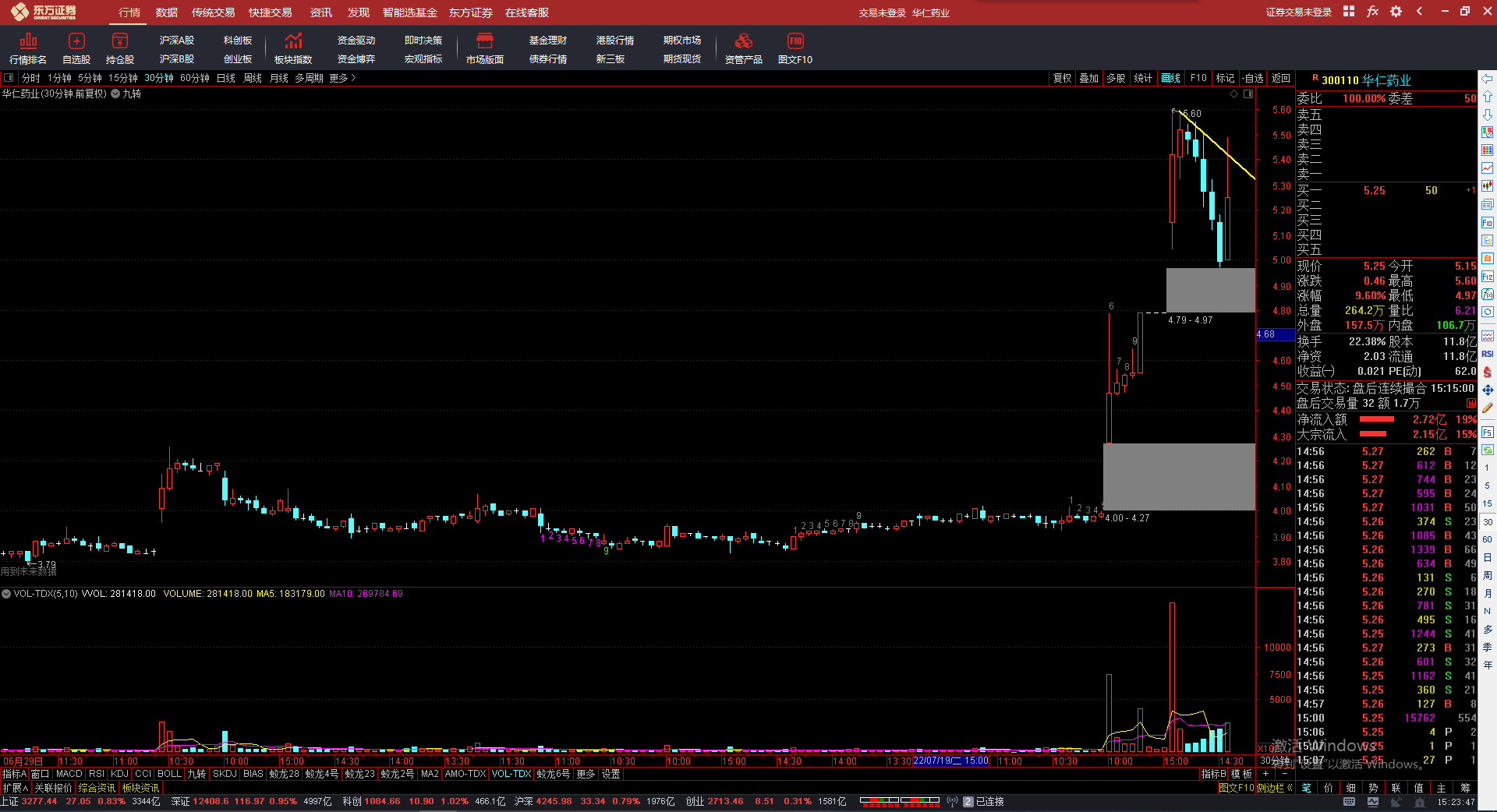Image resolution: width=1497 pixels, height=812 pixels.
Task: Click the up arrow icon in right sidebar
Action: pyautogui.click(x=1488, y=97)
